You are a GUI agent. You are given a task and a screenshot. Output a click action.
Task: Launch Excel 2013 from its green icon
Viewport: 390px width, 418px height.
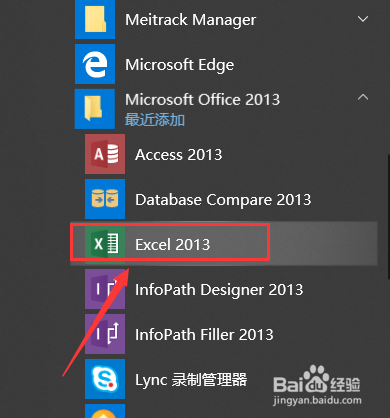coord(105,244)
